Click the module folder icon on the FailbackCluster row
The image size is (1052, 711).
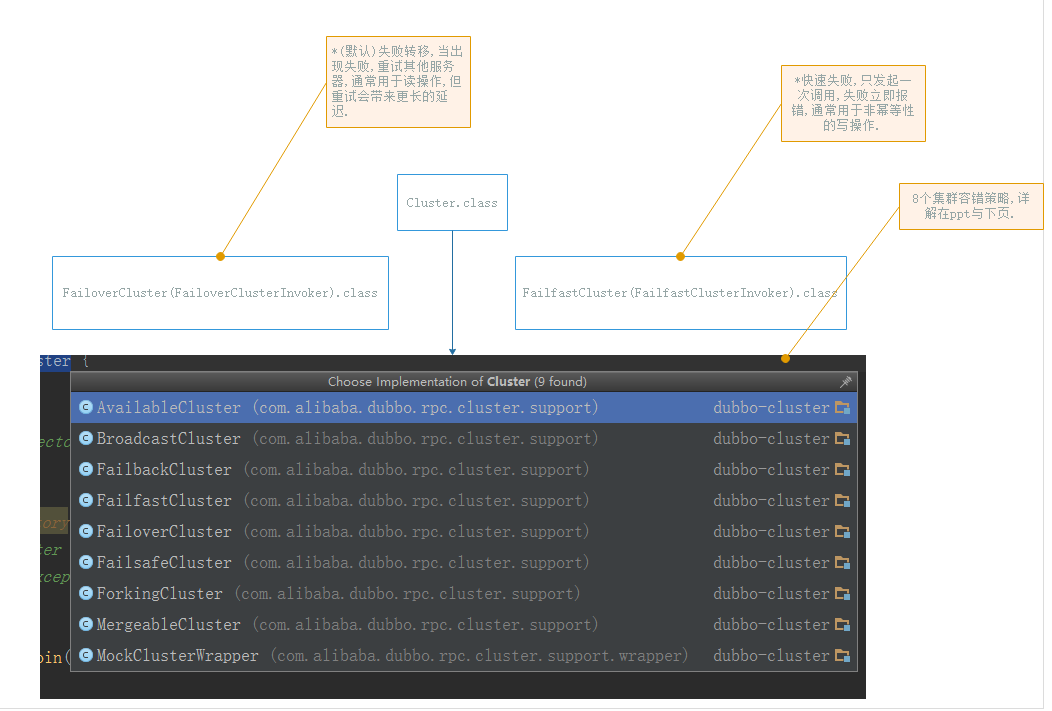(x=842, y=470)
